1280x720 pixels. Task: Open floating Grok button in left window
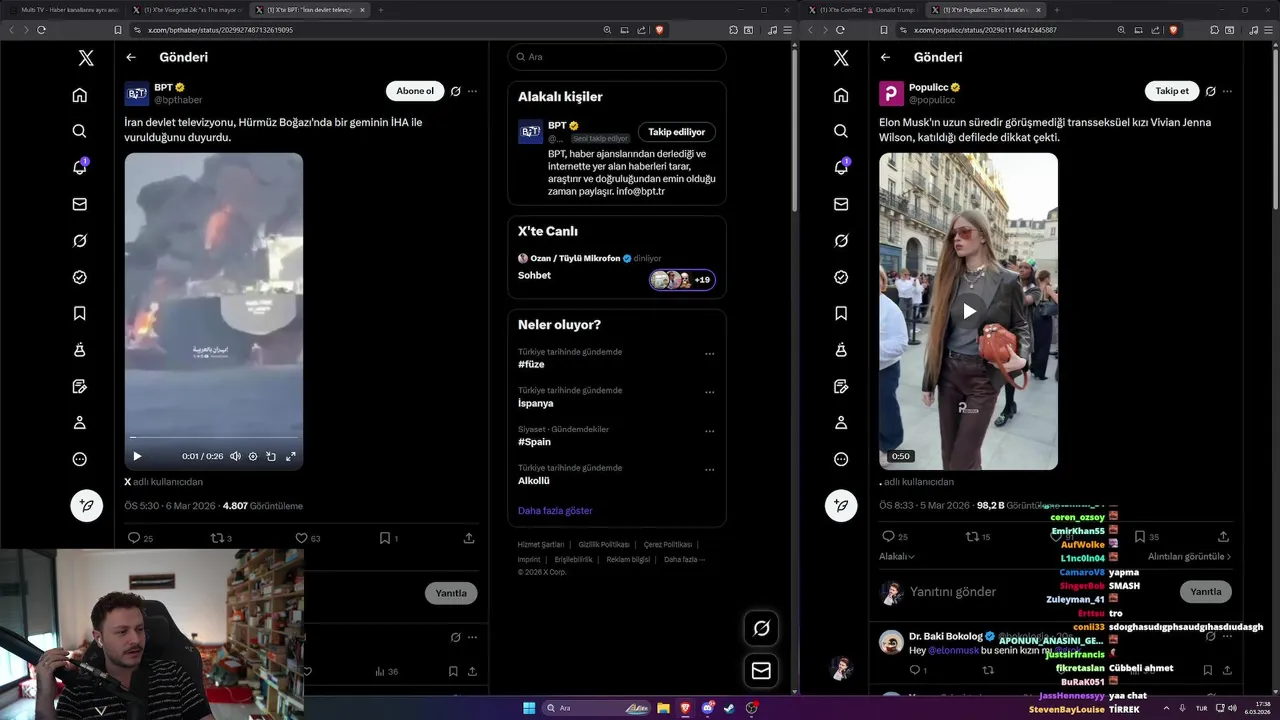[761, 628]
